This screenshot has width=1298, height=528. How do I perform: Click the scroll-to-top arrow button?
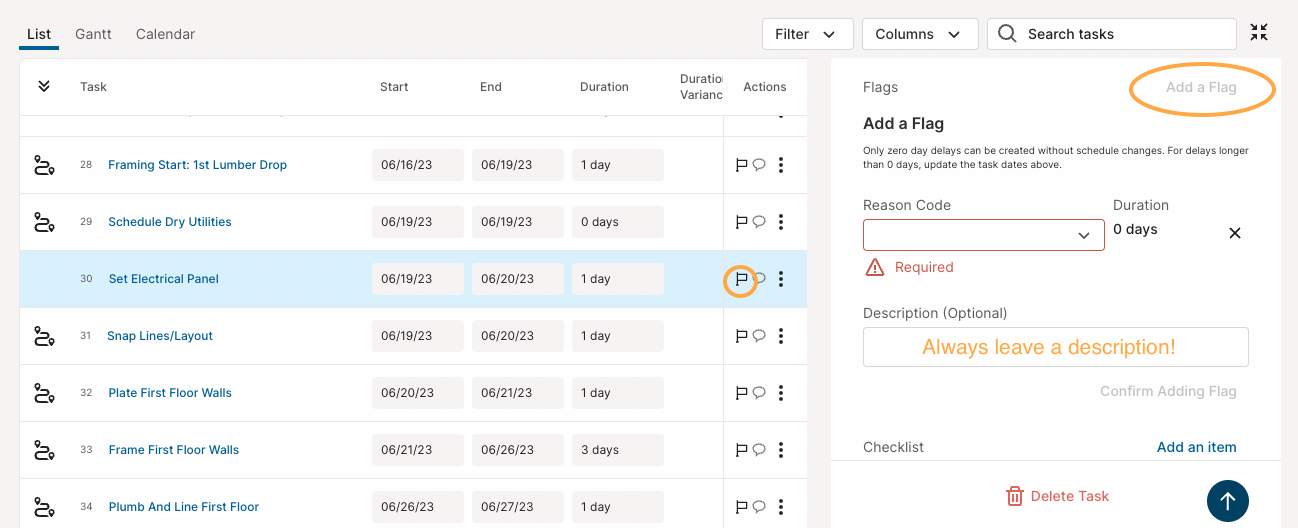tap(1228, 501)
